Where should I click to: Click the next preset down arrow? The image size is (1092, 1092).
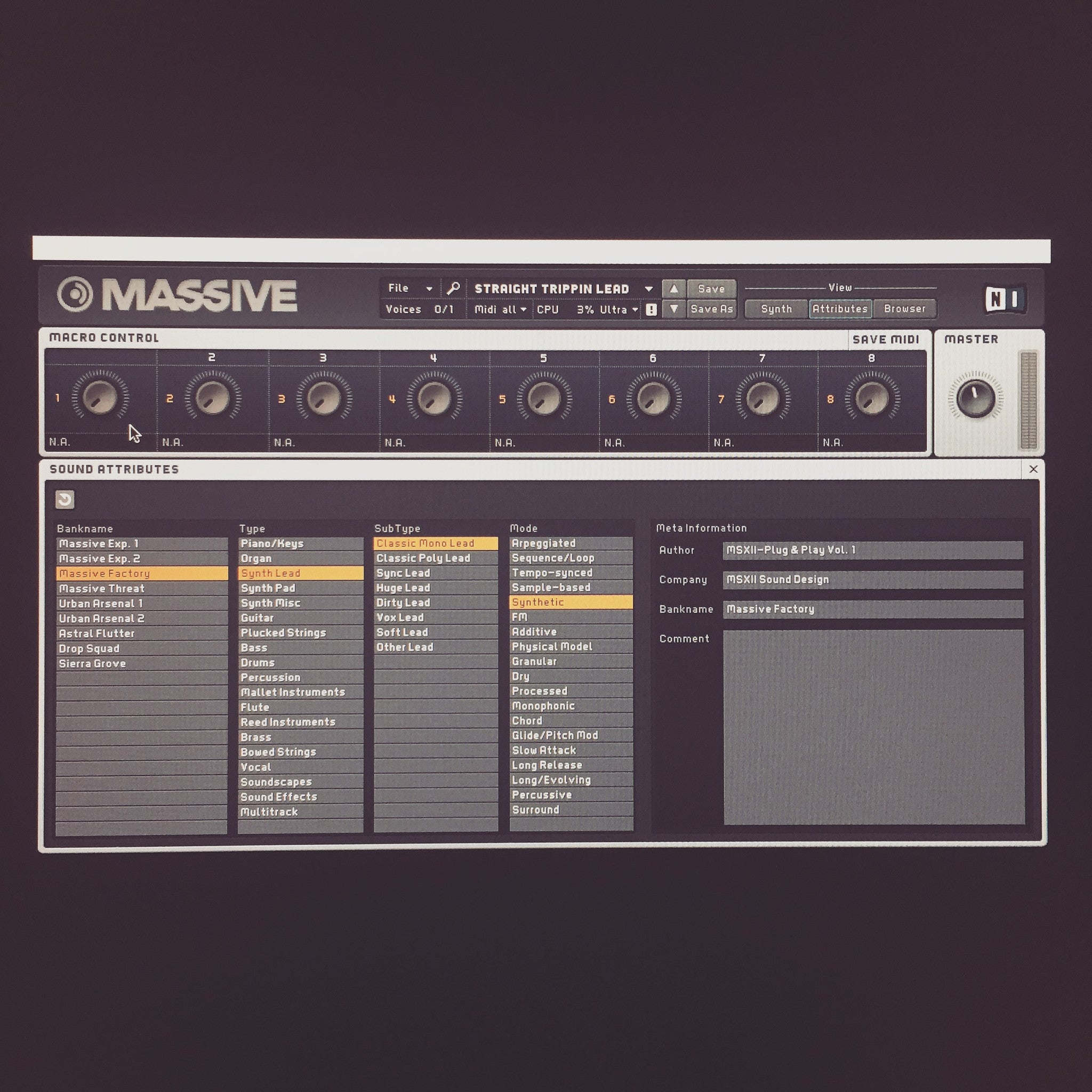[674, 309]
